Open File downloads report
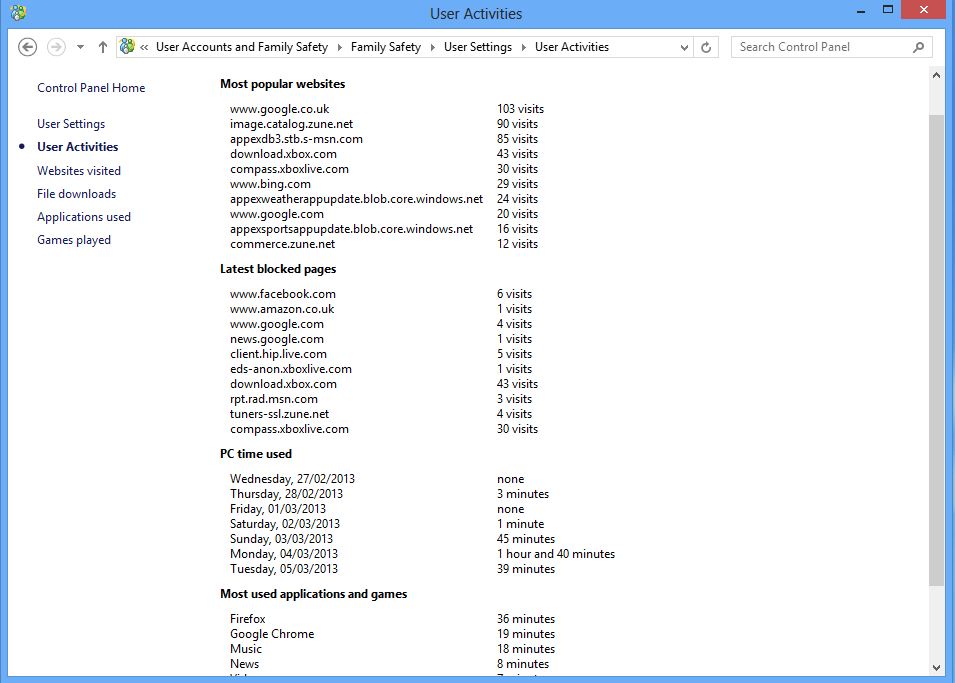 77,194
